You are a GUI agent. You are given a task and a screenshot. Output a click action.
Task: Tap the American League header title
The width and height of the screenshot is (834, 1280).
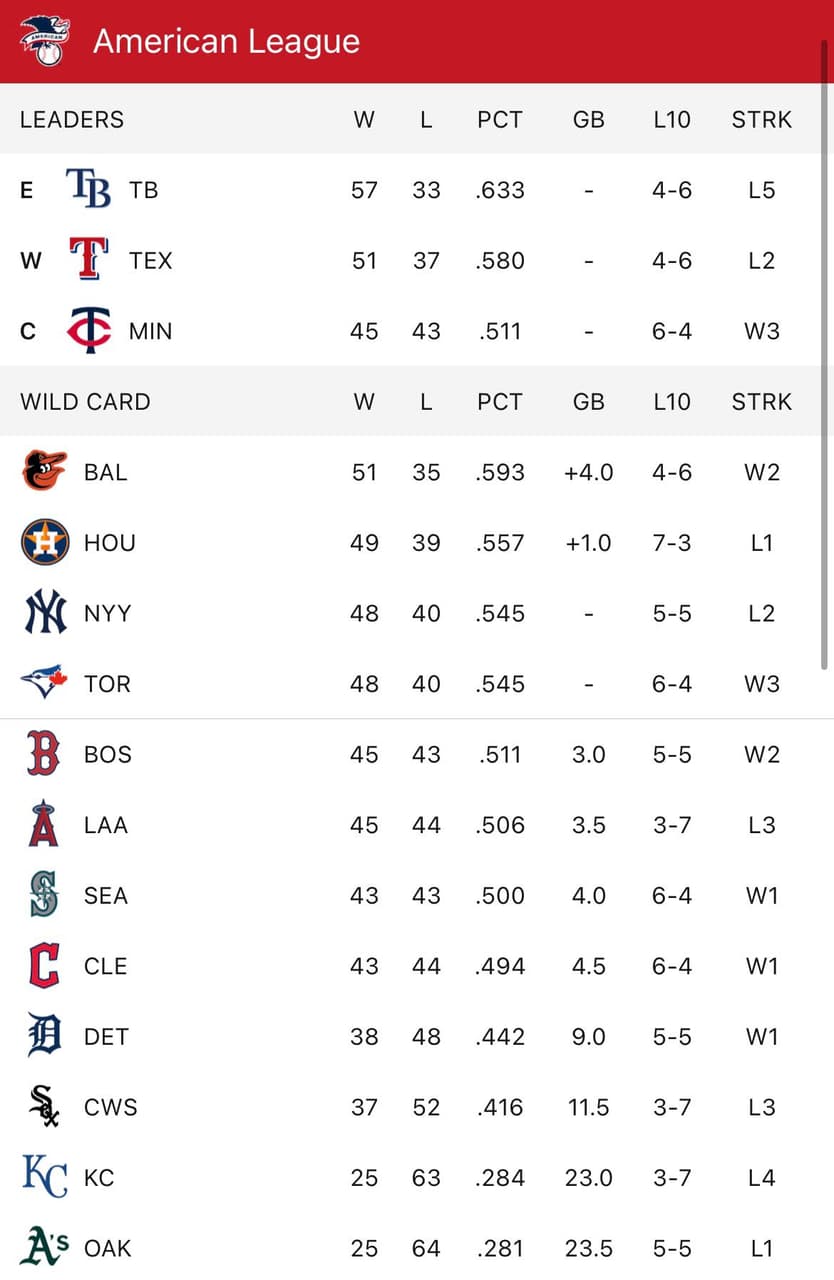click(226, 41)
